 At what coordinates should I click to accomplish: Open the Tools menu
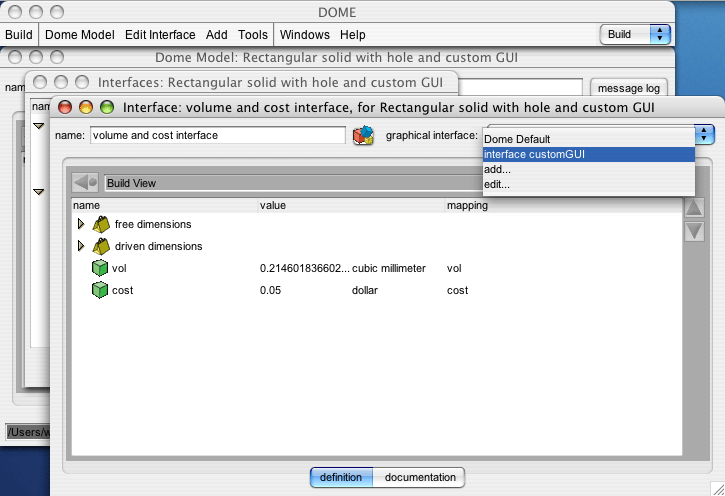252,35
